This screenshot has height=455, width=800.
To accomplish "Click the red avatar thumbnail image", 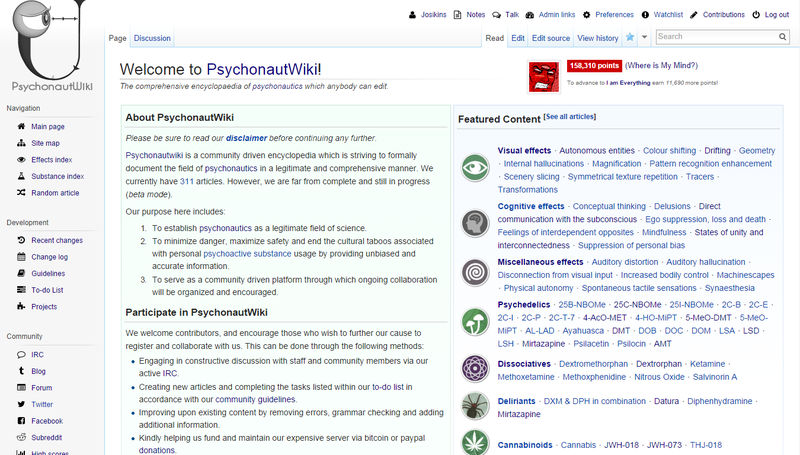I will 545,77.
